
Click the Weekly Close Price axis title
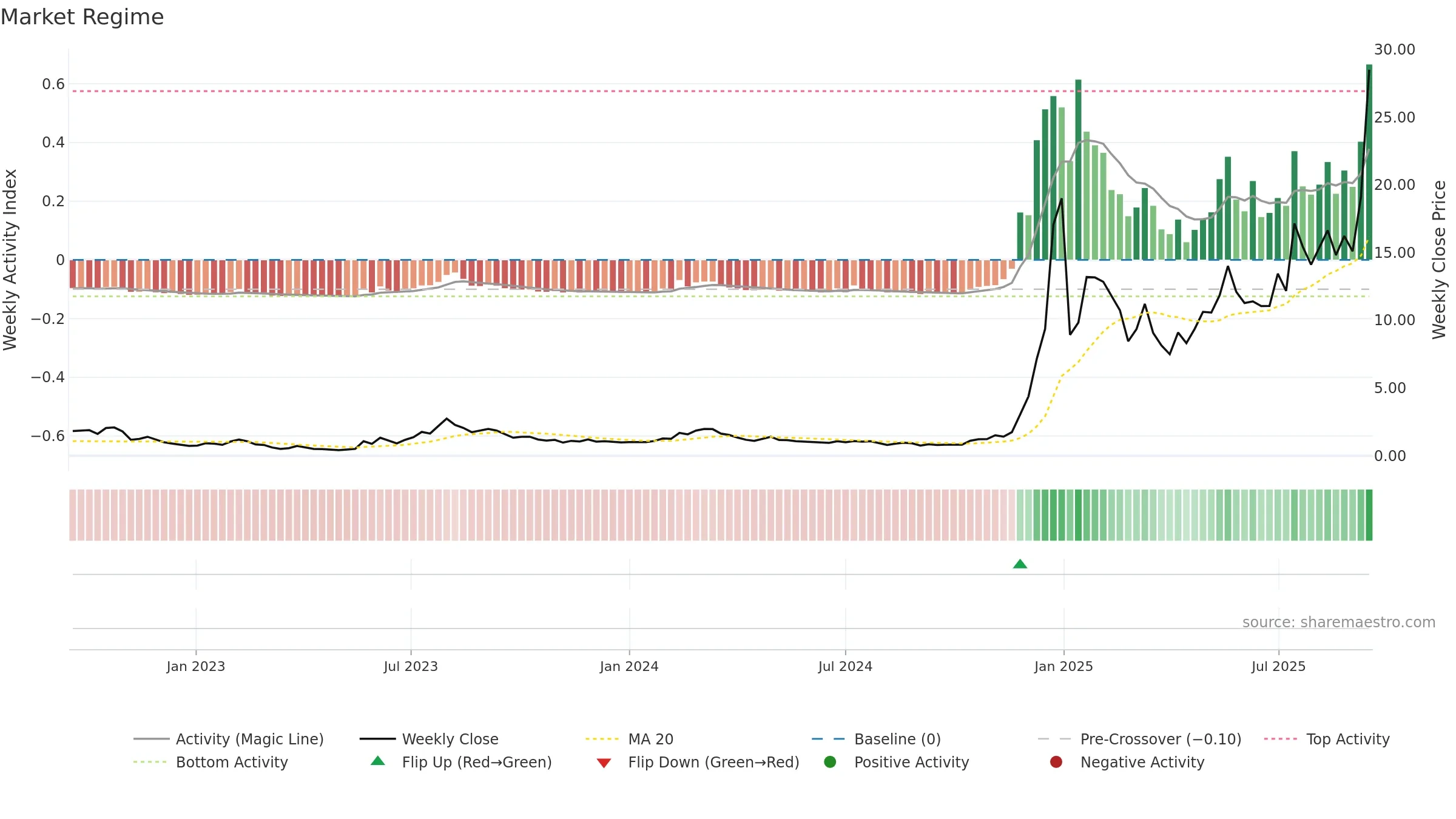(x=1439, y=260)
